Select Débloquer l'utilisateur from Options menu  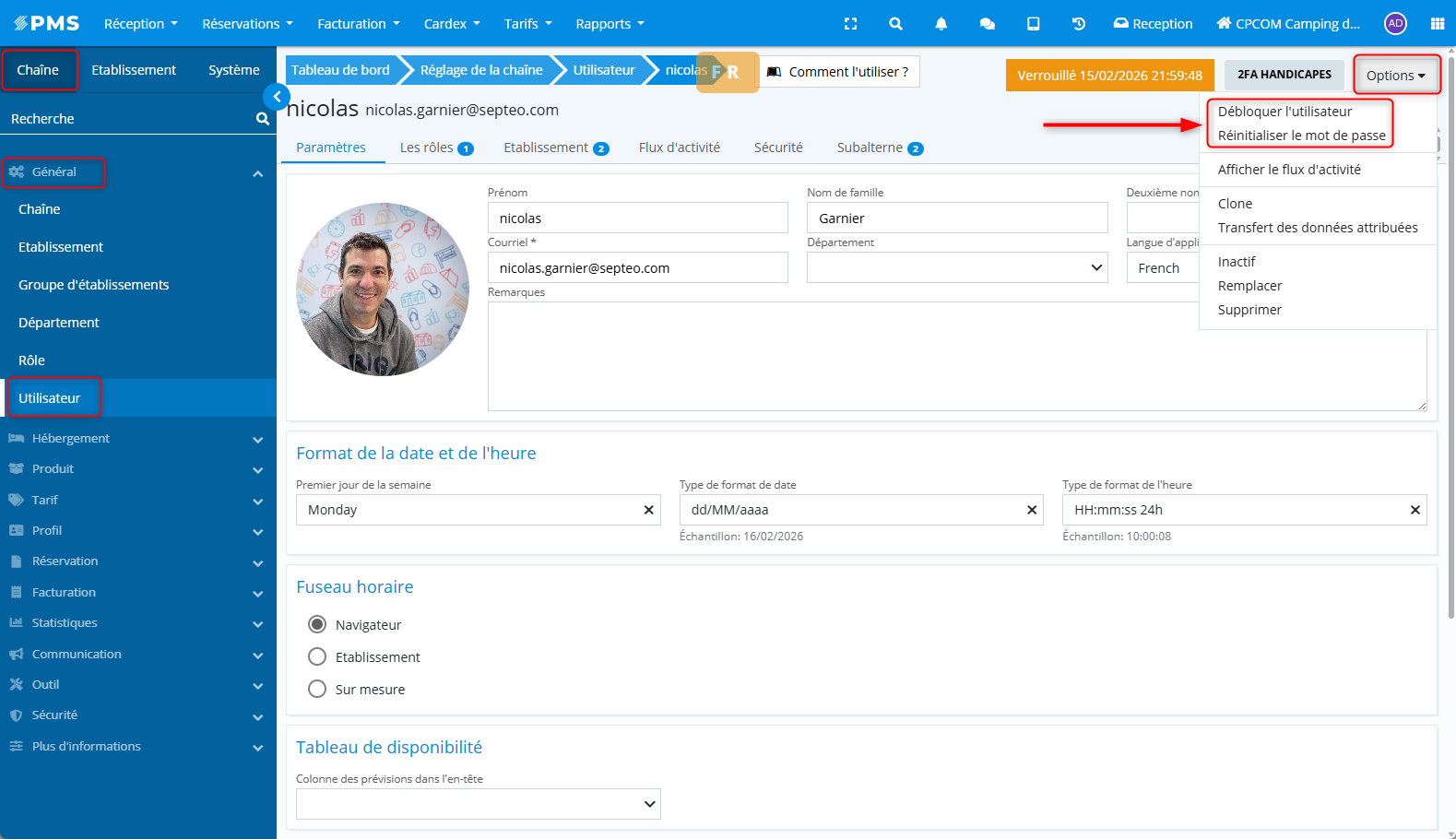click(1284, 112)
